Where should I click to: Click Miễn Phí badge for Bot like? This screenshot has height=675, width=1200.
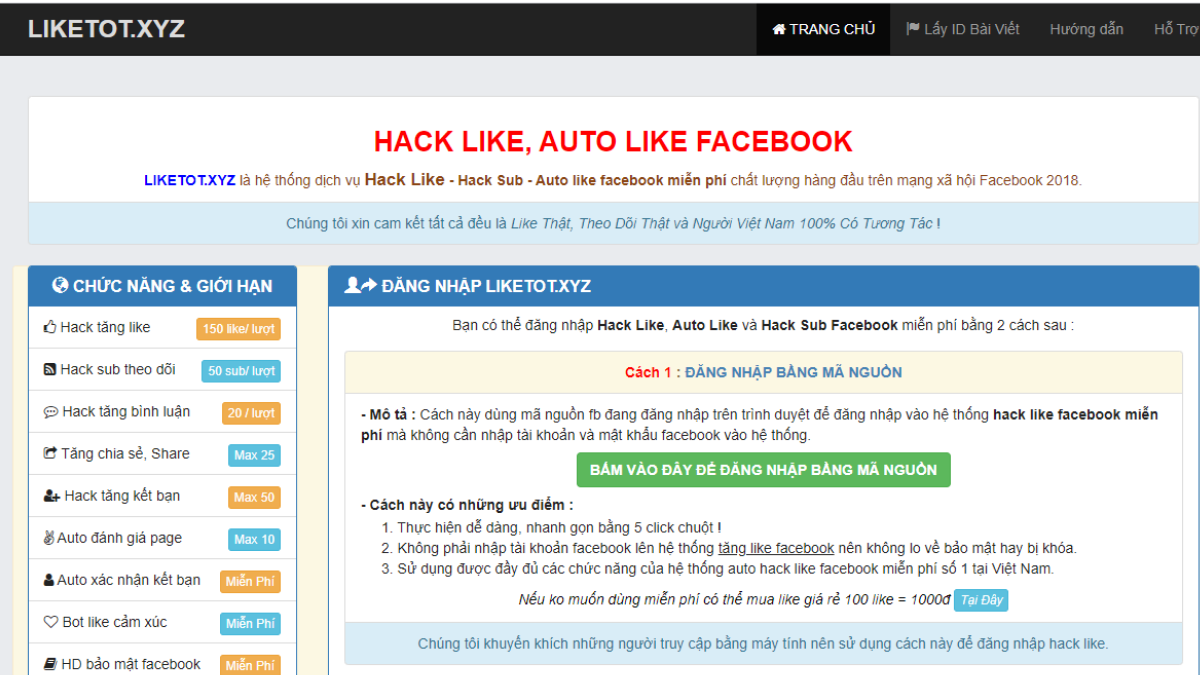[251, 623]
